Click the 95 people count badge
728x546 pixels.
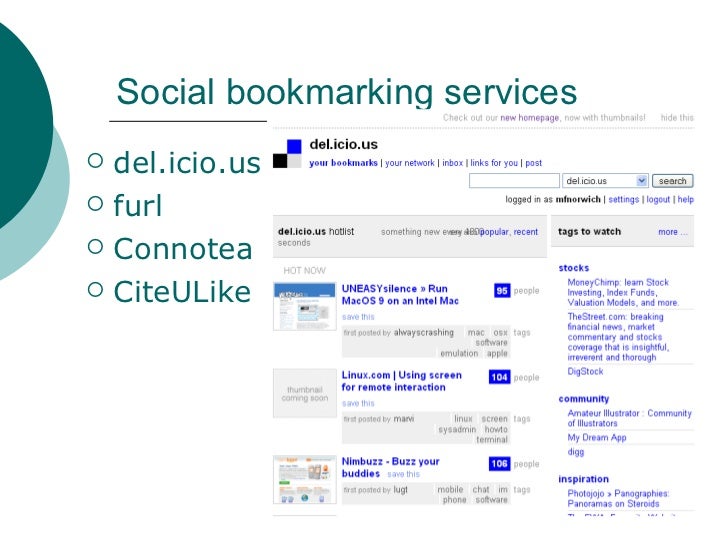click(x=502, y=291)
